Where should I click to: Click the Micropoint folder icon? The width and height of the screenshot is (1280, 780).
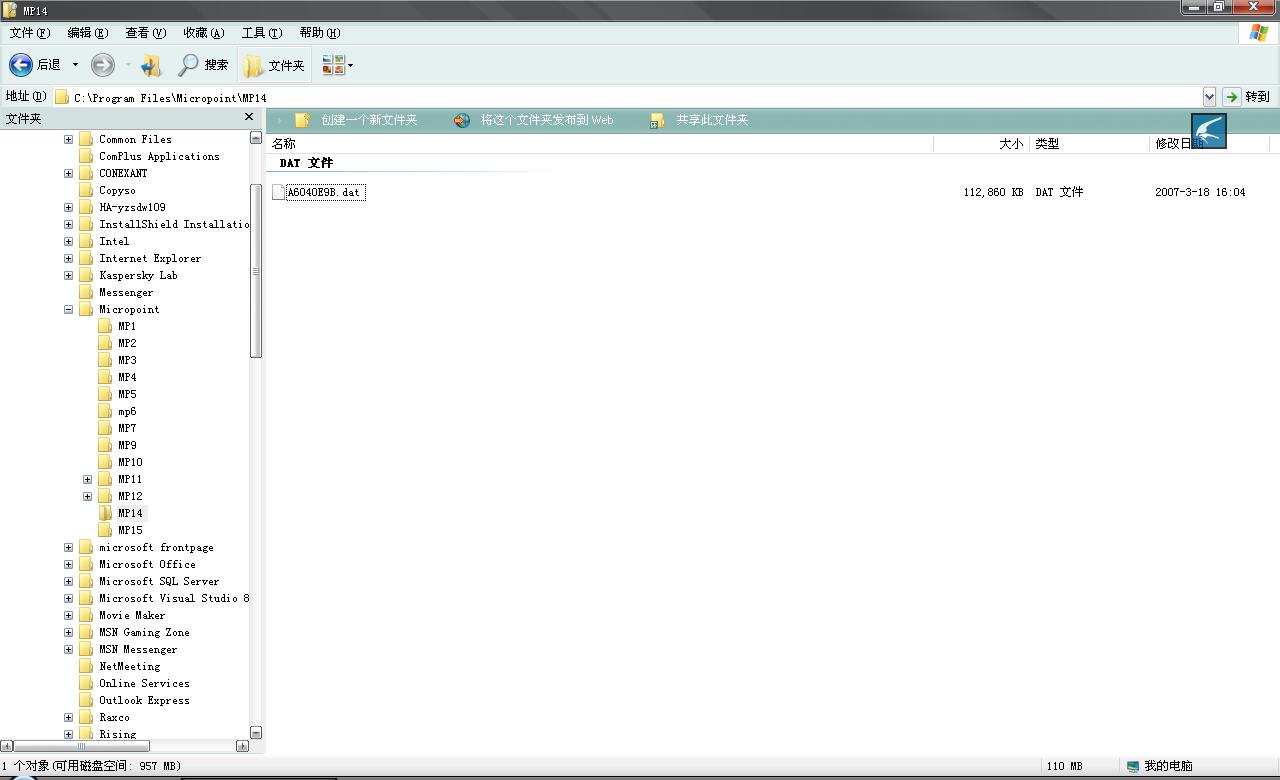pyautogui.click(x=86, y=309)
